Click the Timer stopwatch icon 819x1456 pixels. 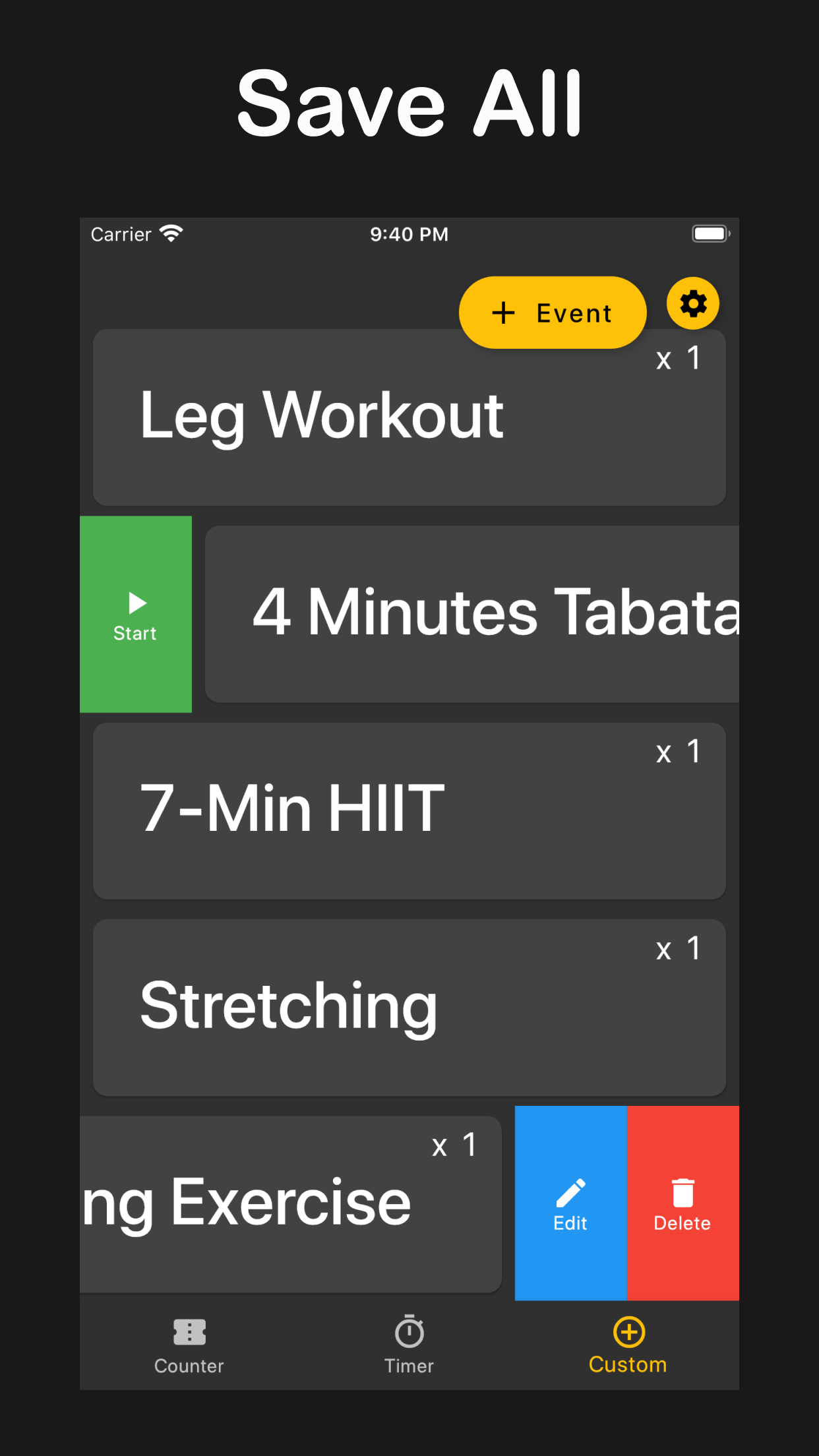point(409,1331)
